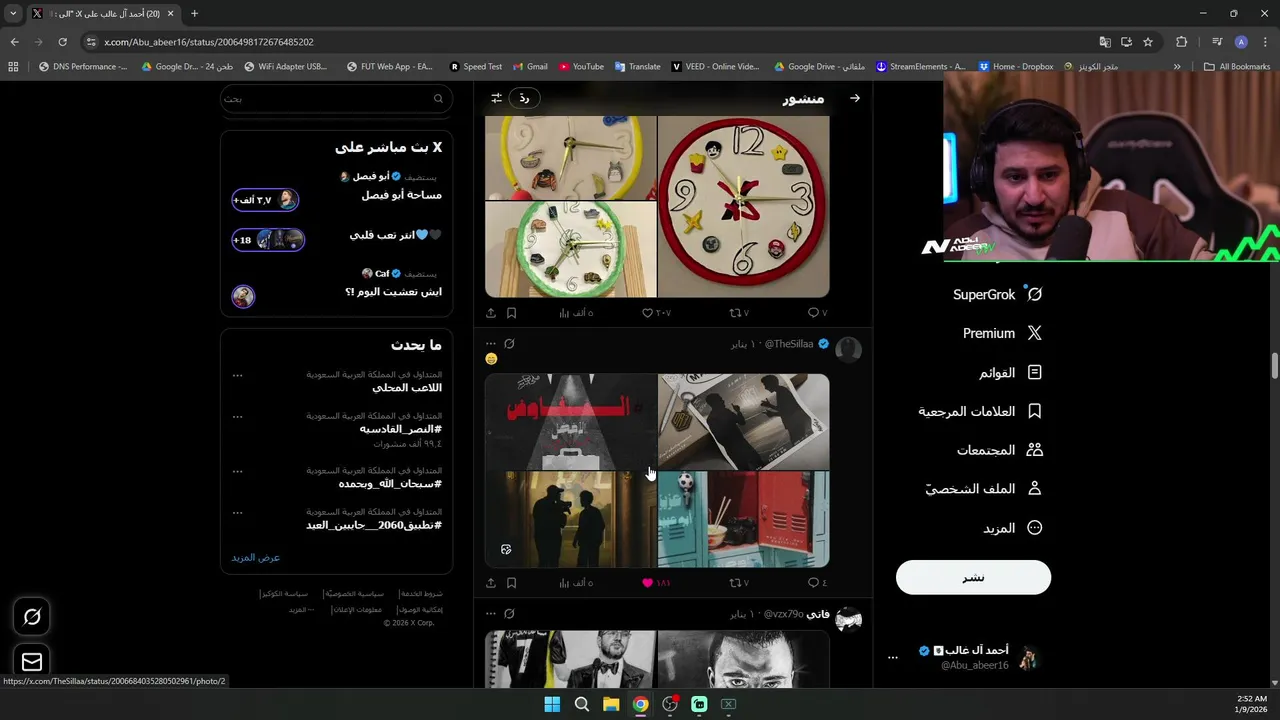The height and width of the screenshot is (720, 1280).
Task: Open more options on TheSillaa post
Action: click(491, 344)
